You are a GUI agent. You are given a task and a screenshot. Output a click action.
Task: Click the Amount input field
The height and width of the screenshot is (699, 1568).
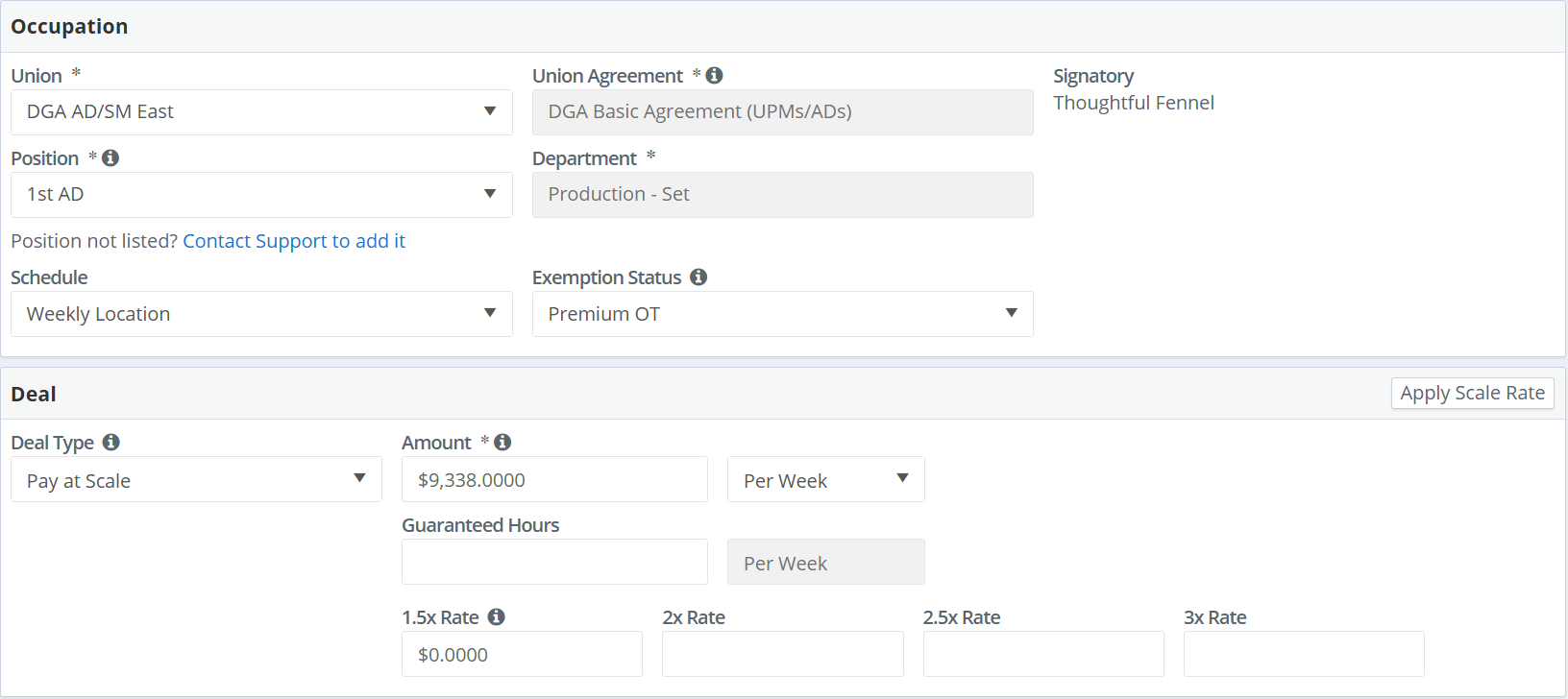pyautogui.click(x=554, y=479)
